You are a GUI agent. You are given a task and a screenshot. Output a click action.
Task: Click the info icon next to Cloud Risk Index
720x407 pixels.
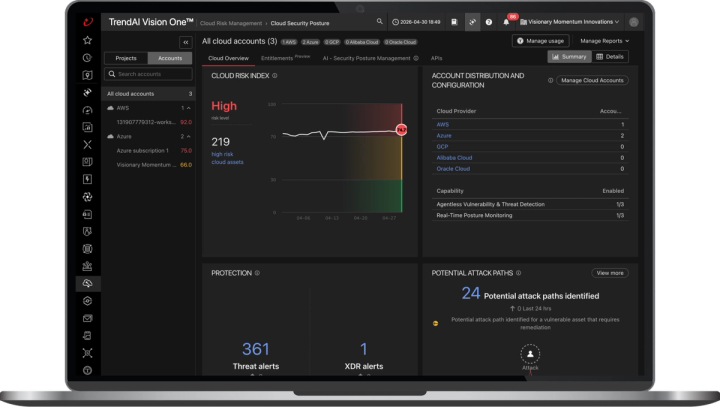[275, 76]
